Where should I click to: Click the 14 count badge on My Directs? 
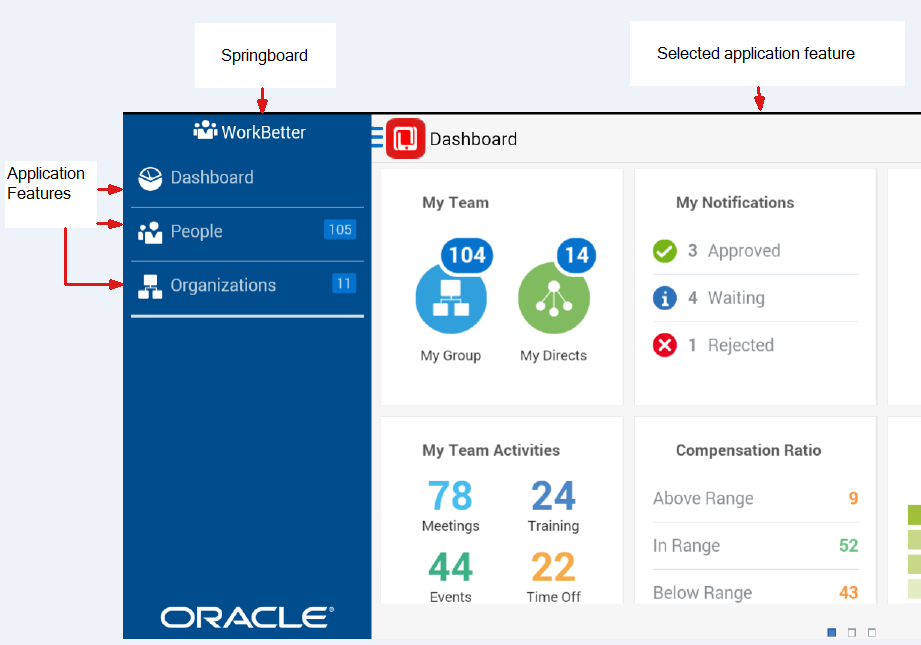576,256
